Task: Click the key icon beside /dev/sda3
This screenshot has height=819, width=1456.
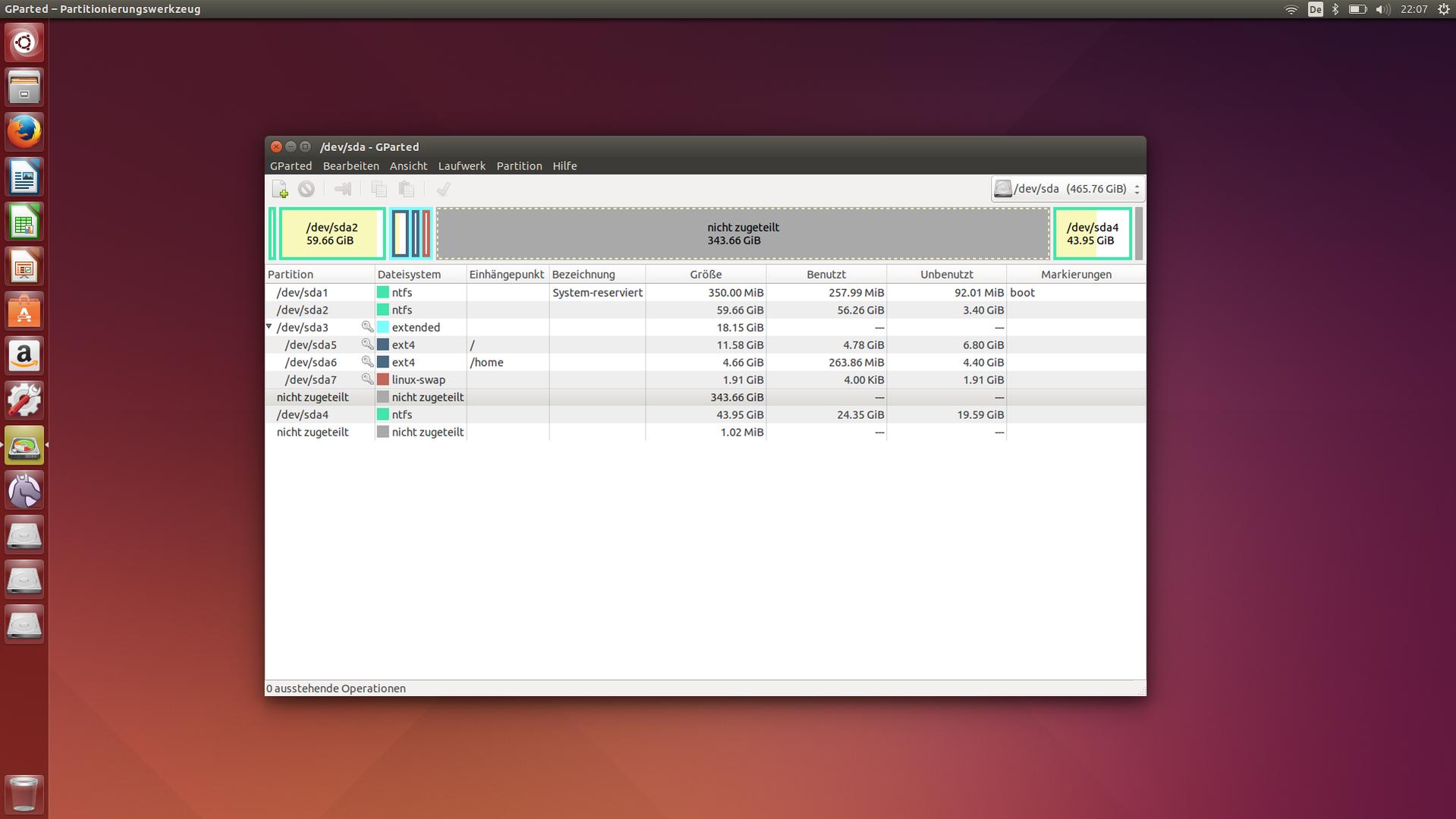Action: pyautogui.click(x=367, y=327)
